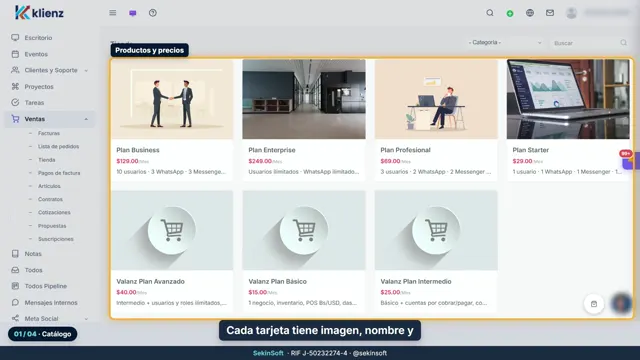Open Lista de pedidos submenu item

coord(58,146)
